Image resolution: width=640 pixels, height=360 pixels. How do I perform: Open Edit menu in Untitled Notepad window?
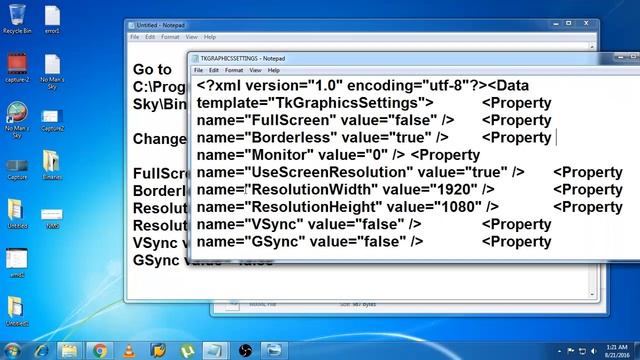[150, 37]
